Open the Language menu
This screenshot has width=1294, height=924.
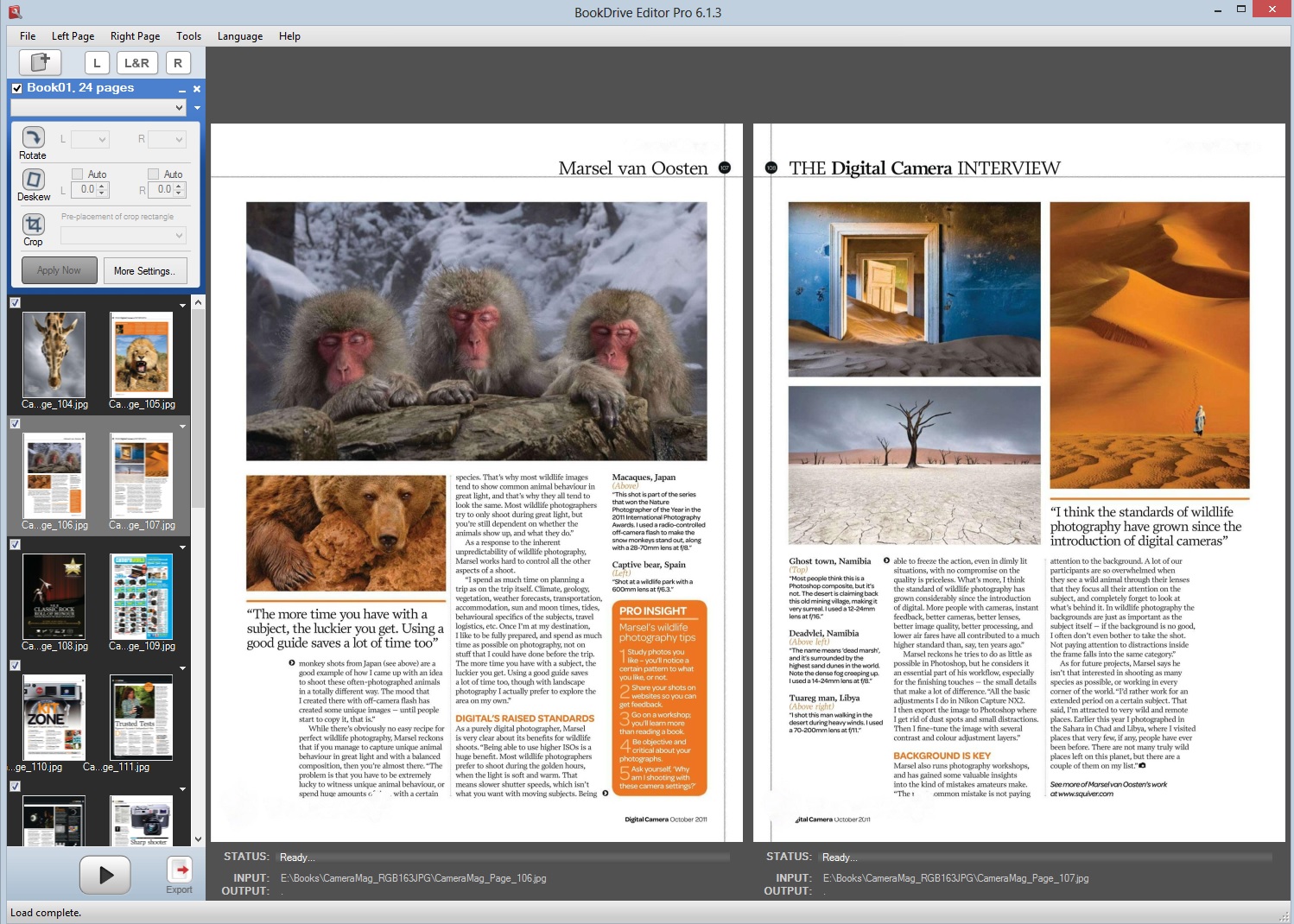coord(240,36)
